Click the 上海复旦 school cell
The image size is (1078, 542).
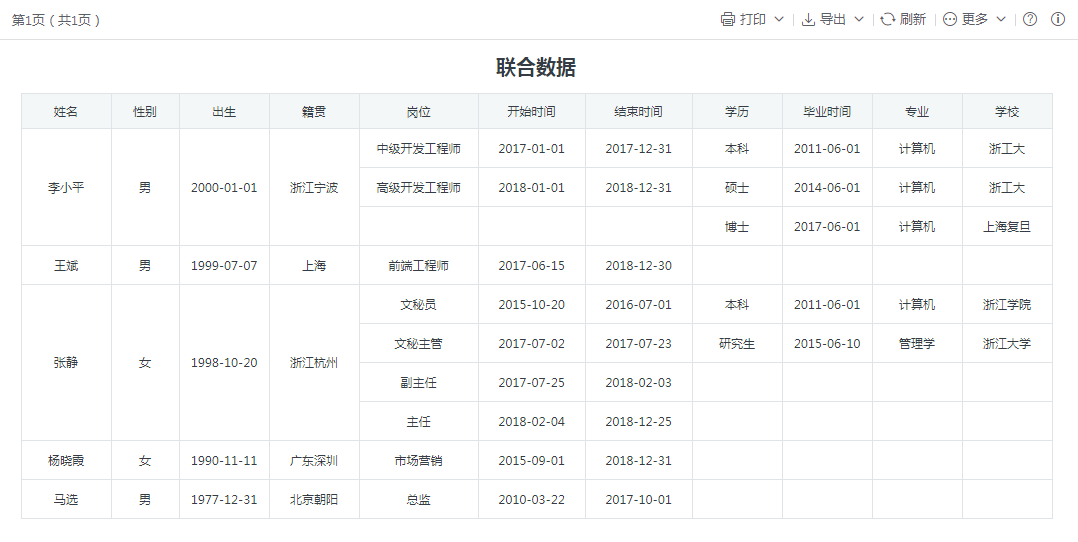pyautogui.click(x=1007, y=227)
